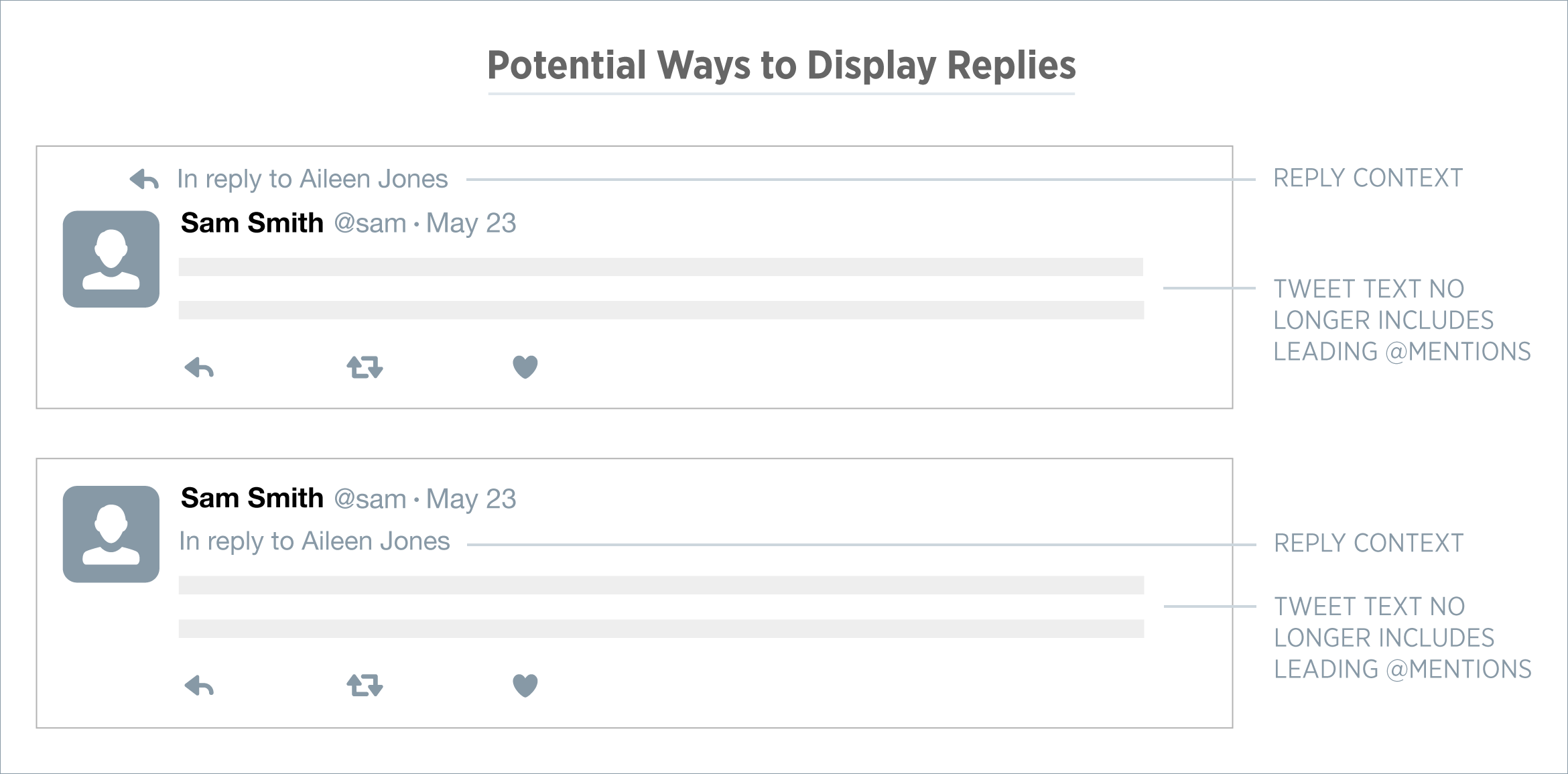Click the reply icon under the second tweet
The width and height of the screenshot is (1568, 774).
199,686
